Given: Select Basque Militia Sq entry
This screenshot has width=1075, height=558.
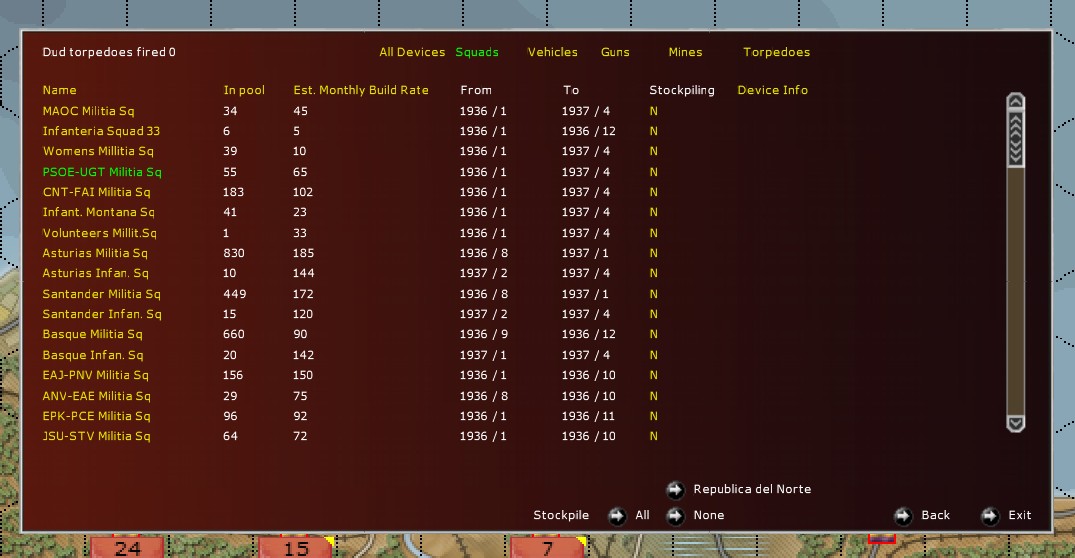Looking at the screenshot, I should [93, 334].
